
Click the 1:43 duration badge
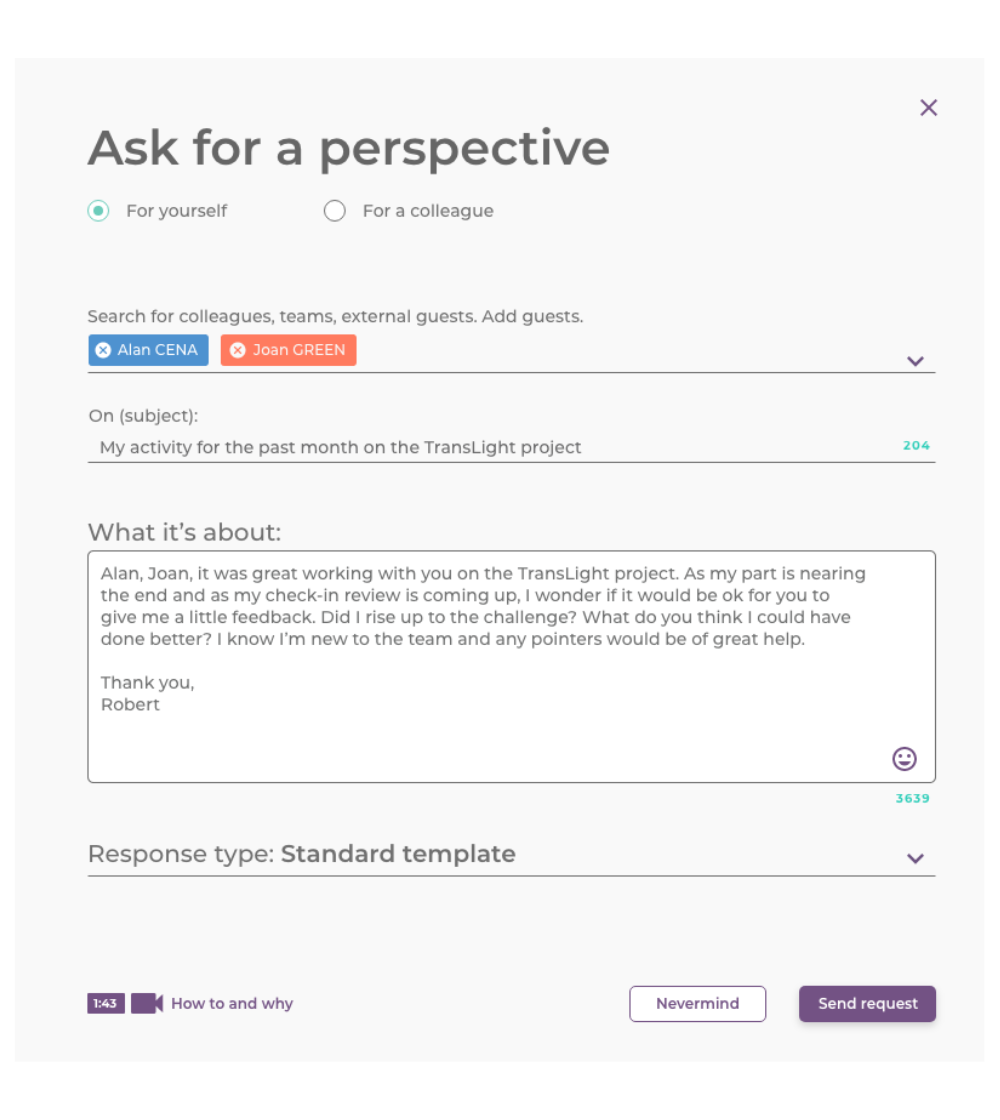coord(105,1003)
